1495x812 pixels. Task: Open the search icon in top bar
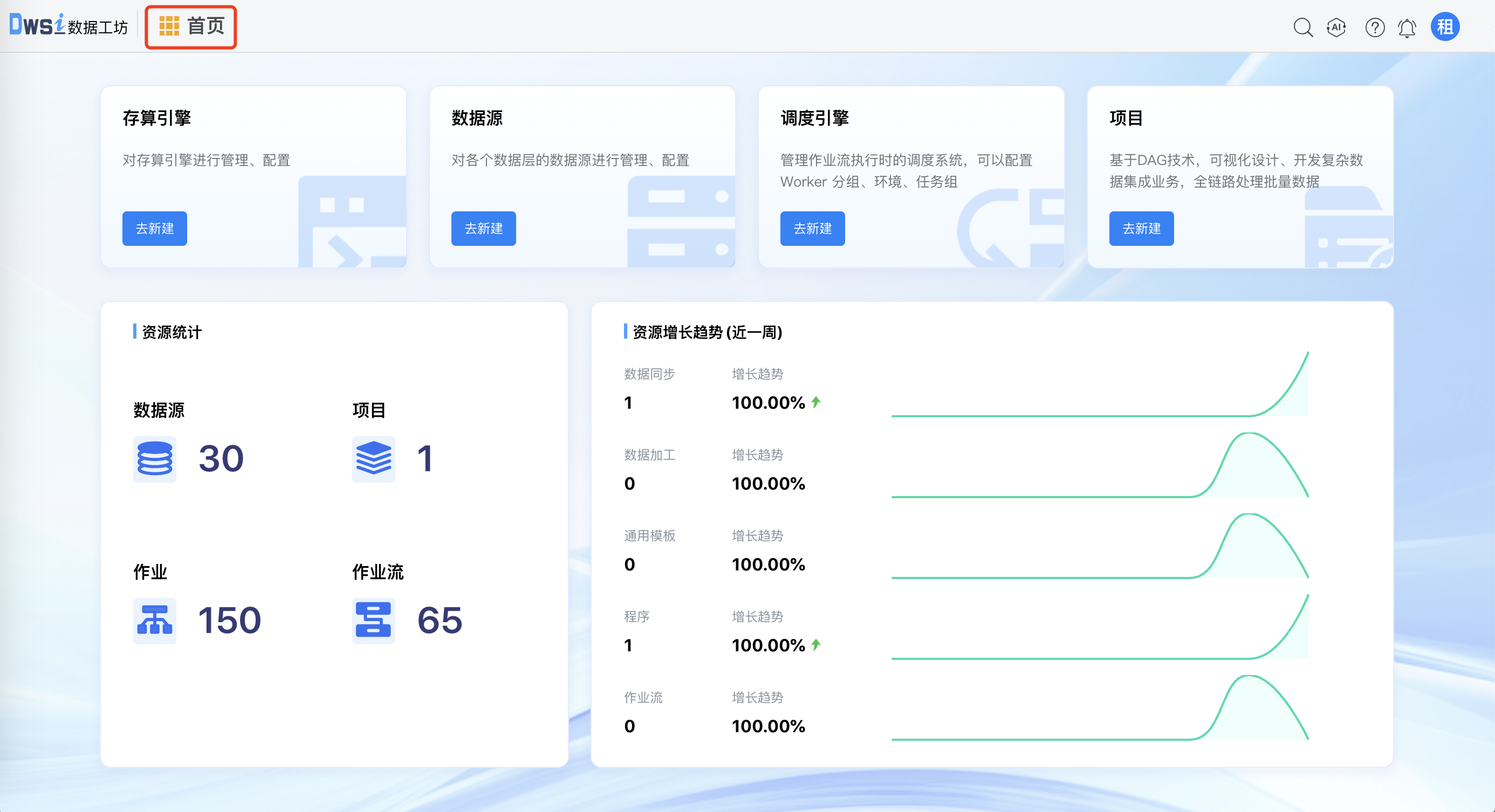click(1303, 26)
